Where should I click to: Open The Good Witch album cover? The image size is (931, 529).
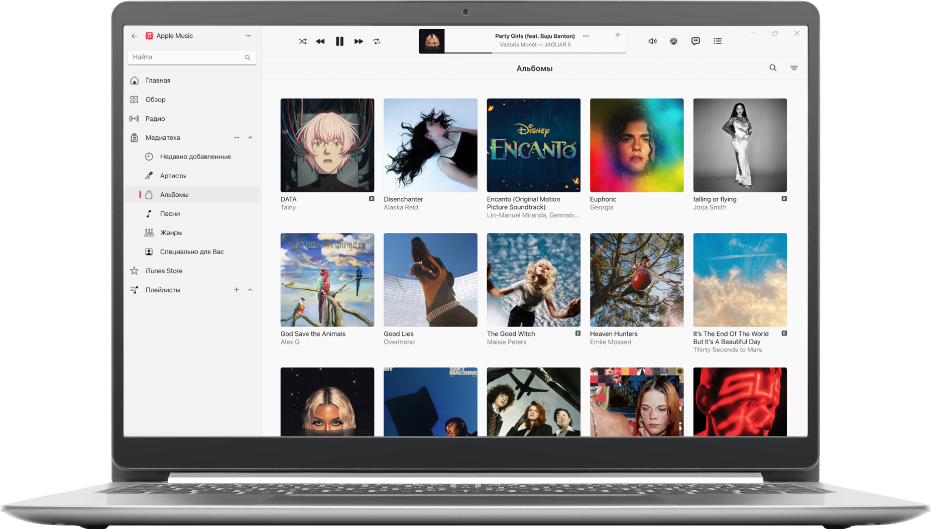[534, 280]
